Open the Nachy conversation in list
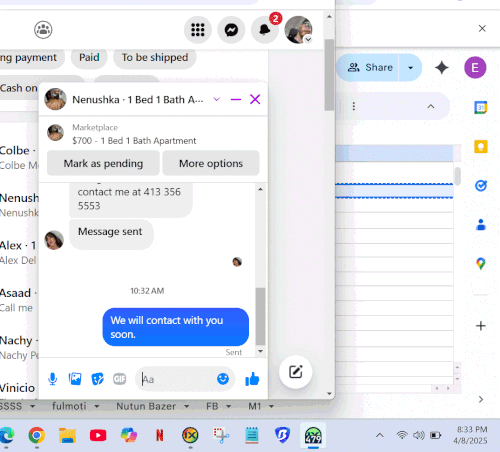The image size is (500, 452). (19, 347)
